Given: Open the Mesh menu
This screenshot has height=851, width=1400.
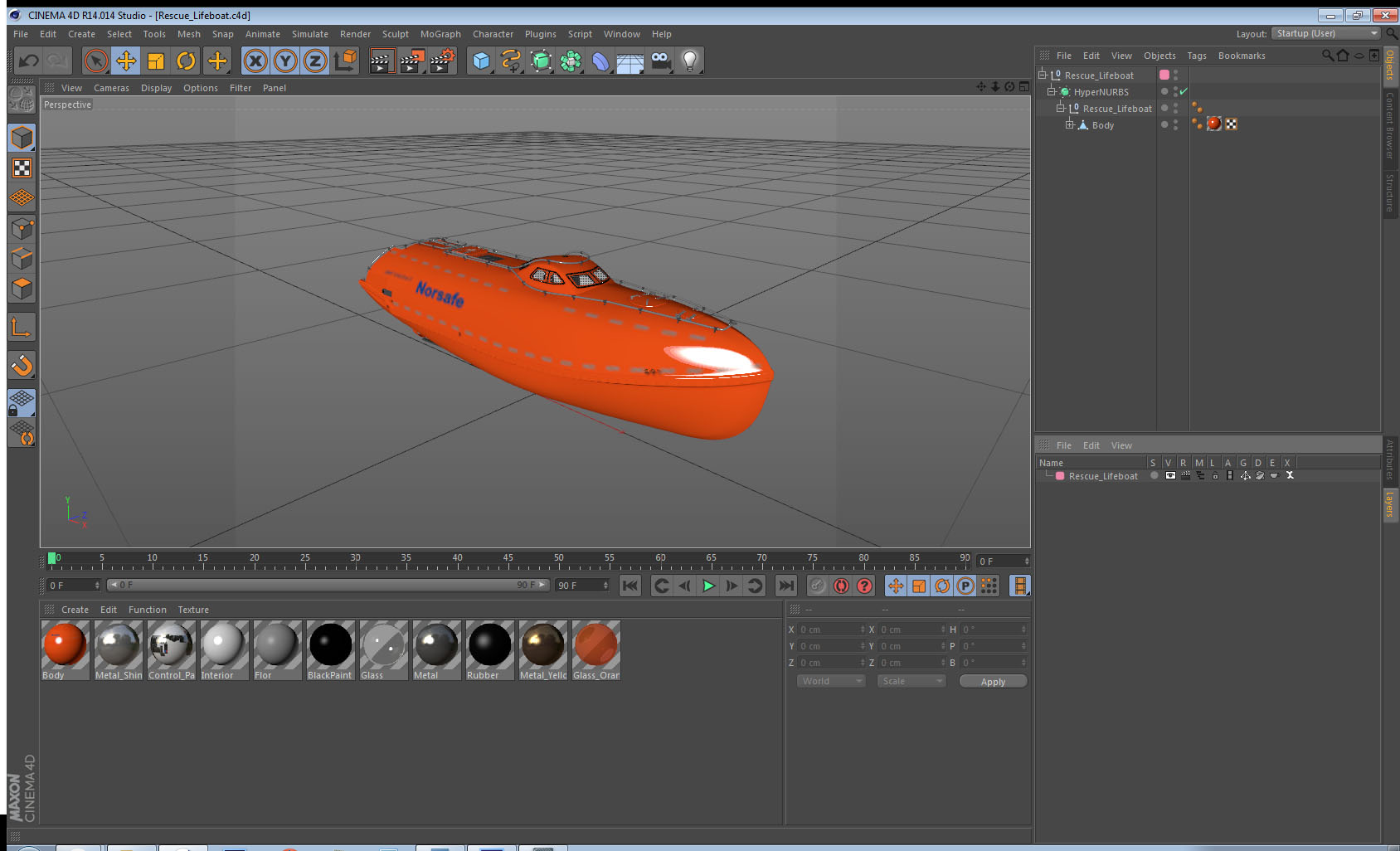Looking at the screenshot, I should coord(188,34).
